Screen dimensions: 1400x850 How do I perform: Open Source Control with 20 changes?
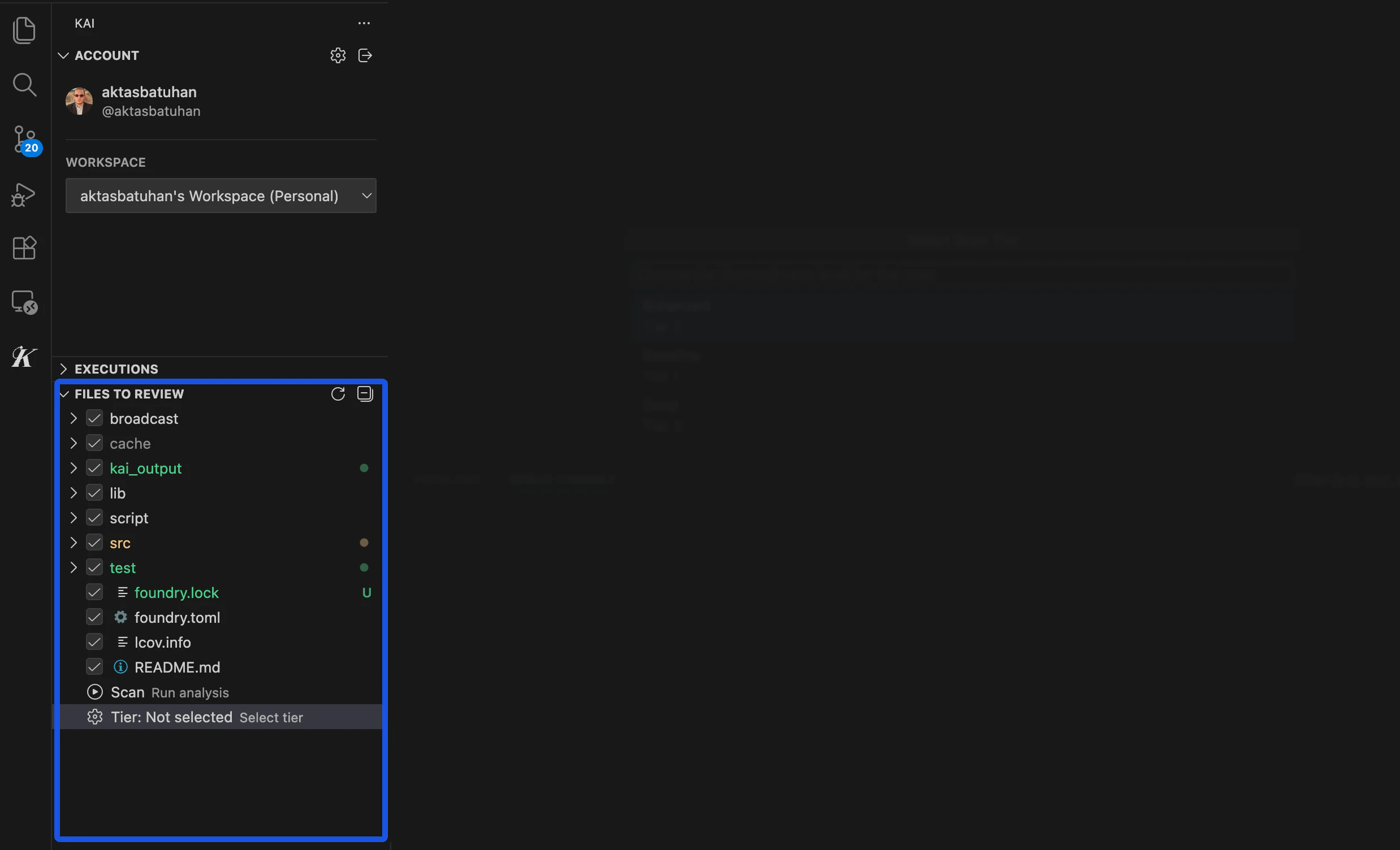click(26, 140)
